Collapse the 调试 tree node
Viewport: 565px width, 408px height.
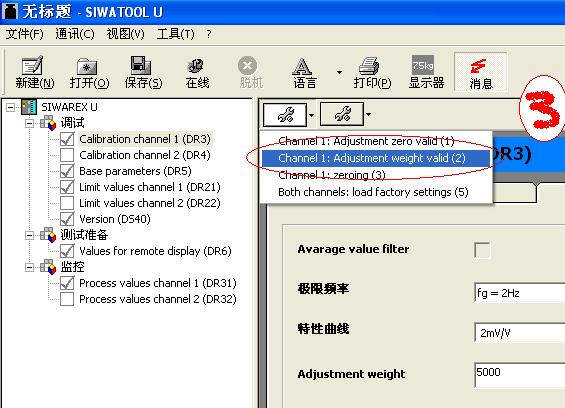click(30, 124)
